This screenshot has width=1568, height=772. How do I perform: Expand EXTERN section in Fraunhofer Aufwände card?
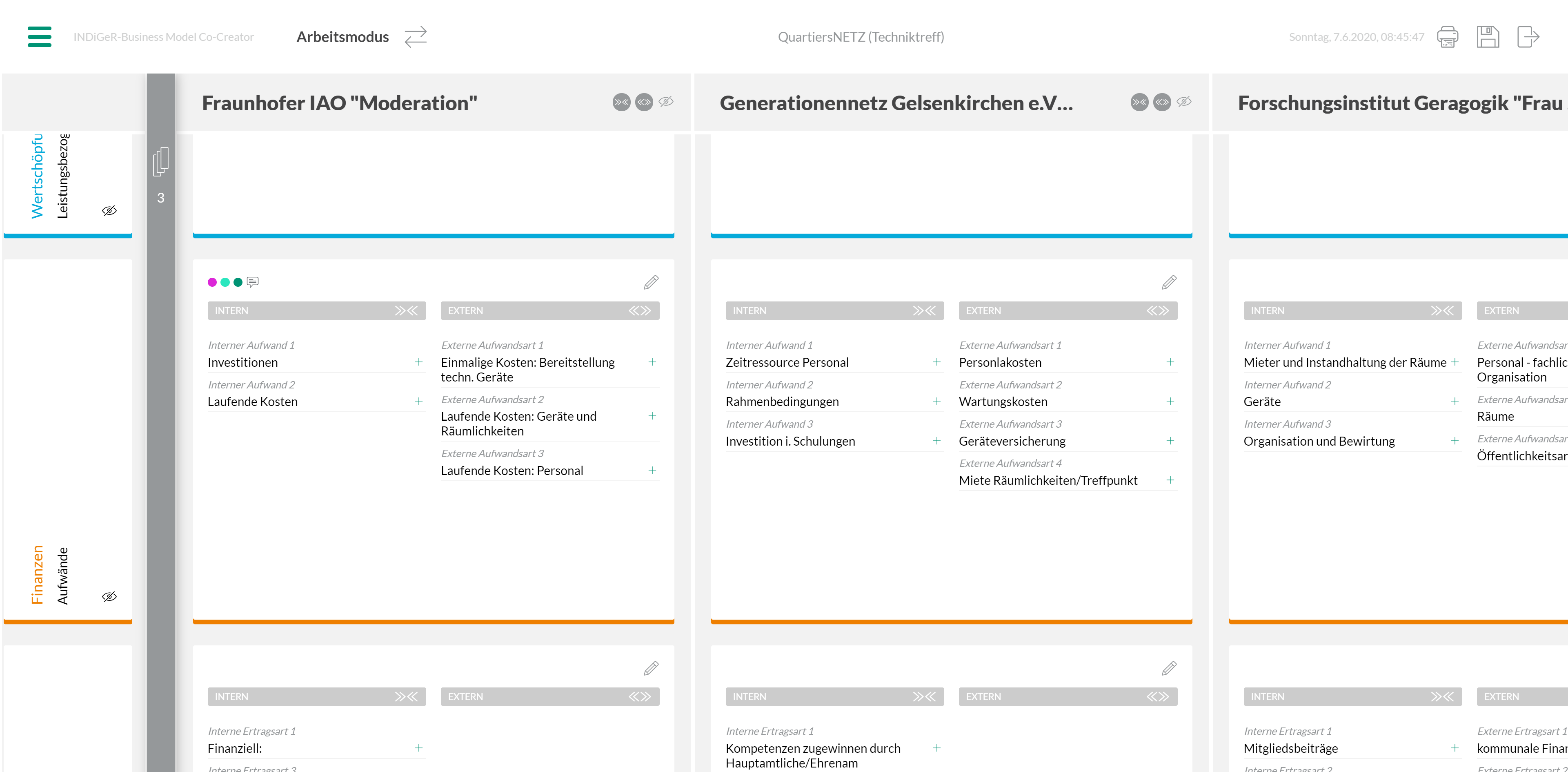pyautogui.click(x=640, y=310)
